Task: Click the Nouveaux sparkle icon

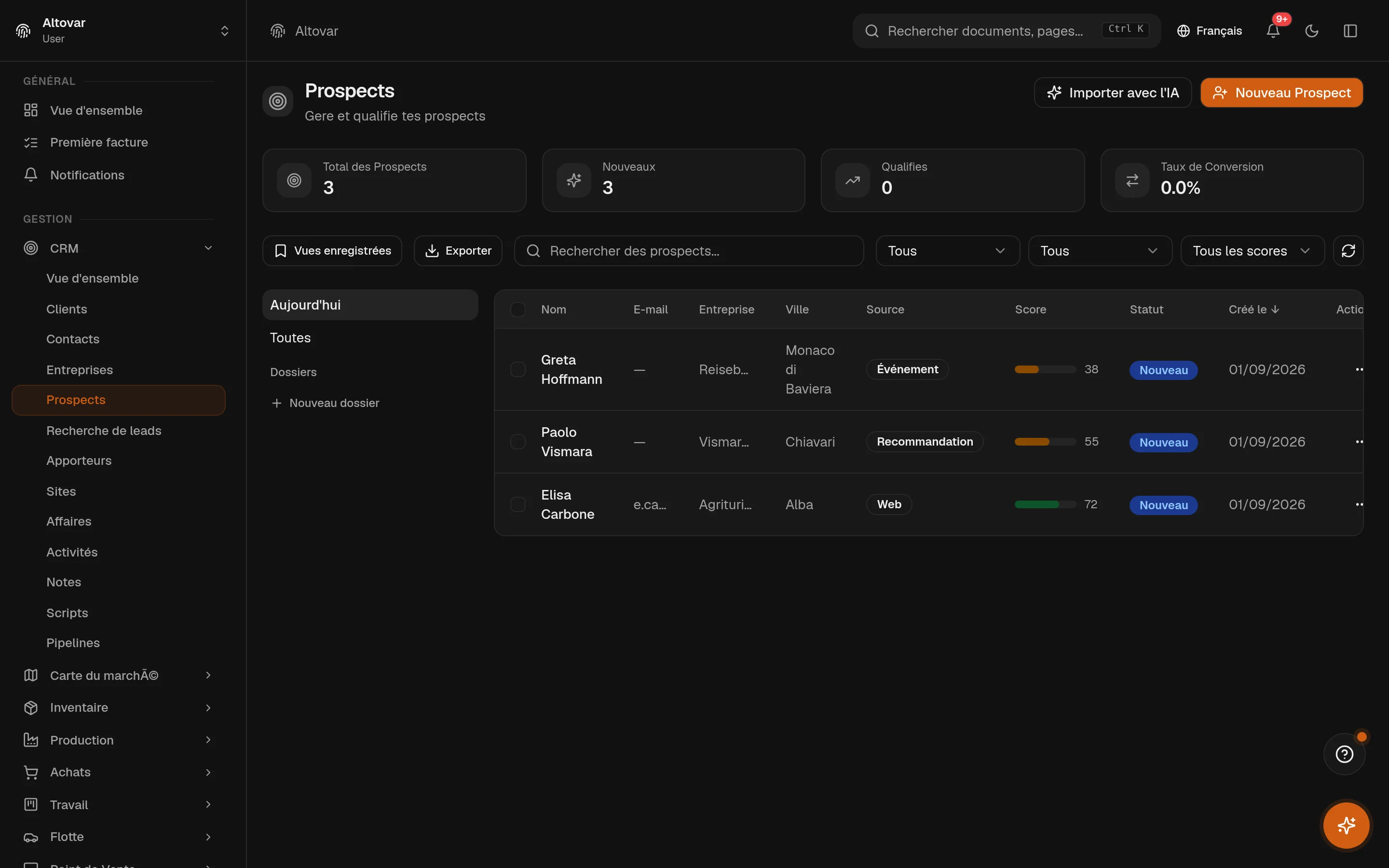Action: click(x=573, y=180)
